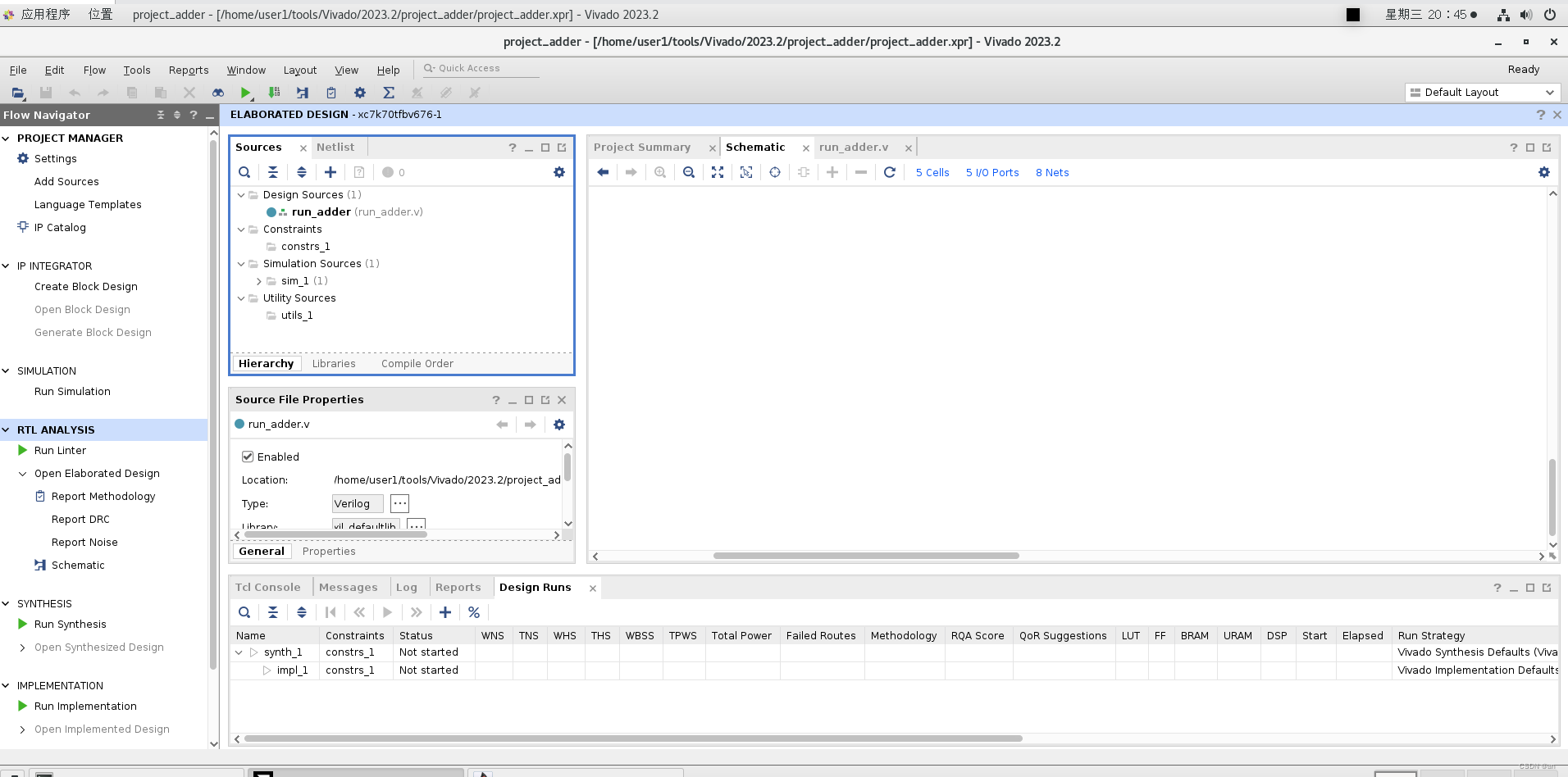Image resolution: width=1568 pixels, height=777 pixels.
Task: Click Run Synthesis in Flow Navigator
Action: point(71,625)
